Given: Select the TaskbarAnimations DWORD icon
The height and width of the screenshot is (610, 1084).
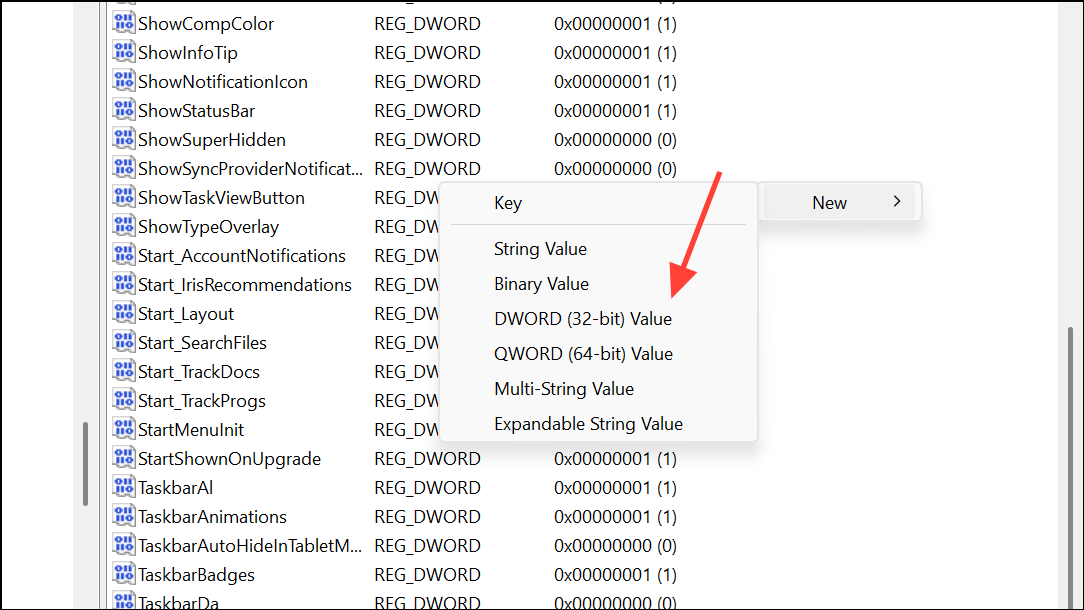Looking at the screenshot, I should point(123,516).
